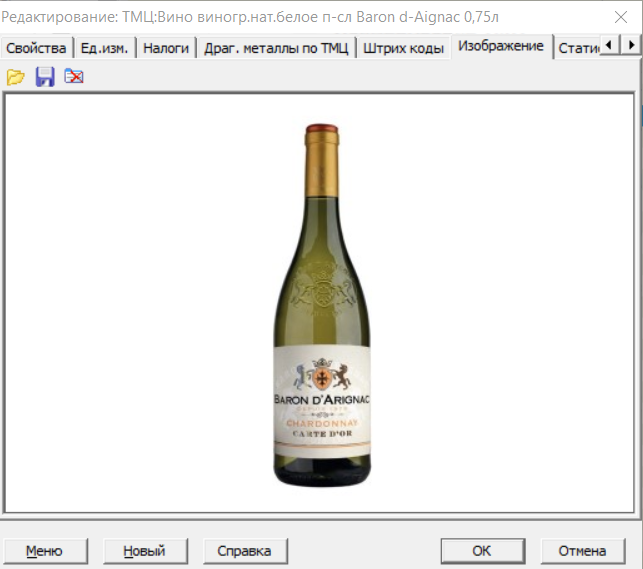This screenshot has height=569, width=643.
Task: Open the Ед.изм. tab
Action: [x=105, y=48]
